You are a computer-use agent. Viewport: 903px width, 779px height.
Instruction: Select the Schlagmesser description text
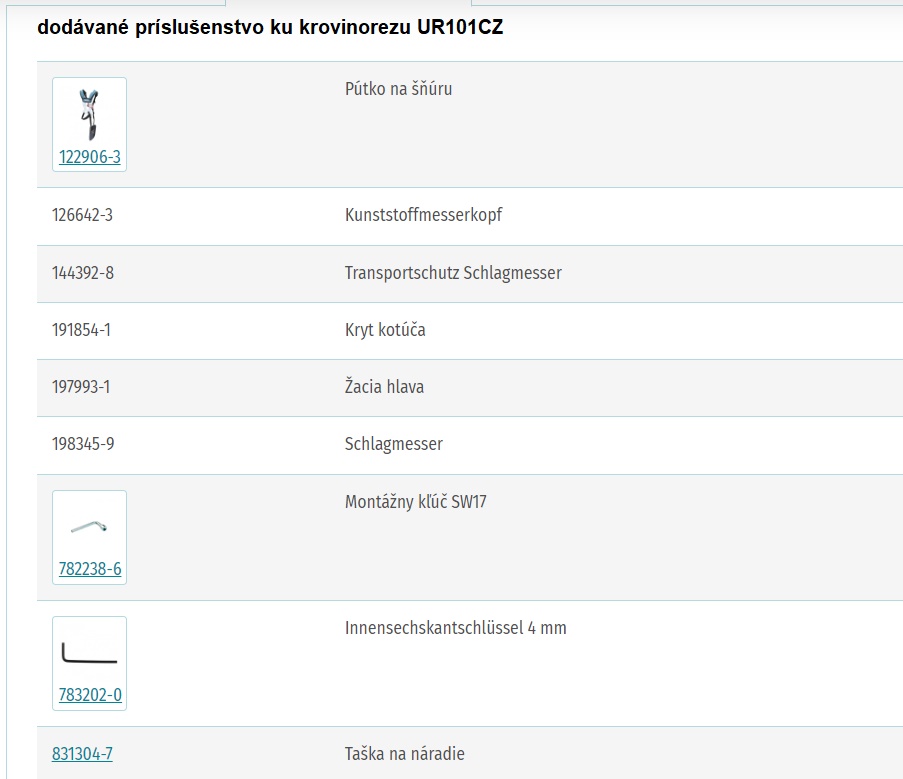point(394,444)
